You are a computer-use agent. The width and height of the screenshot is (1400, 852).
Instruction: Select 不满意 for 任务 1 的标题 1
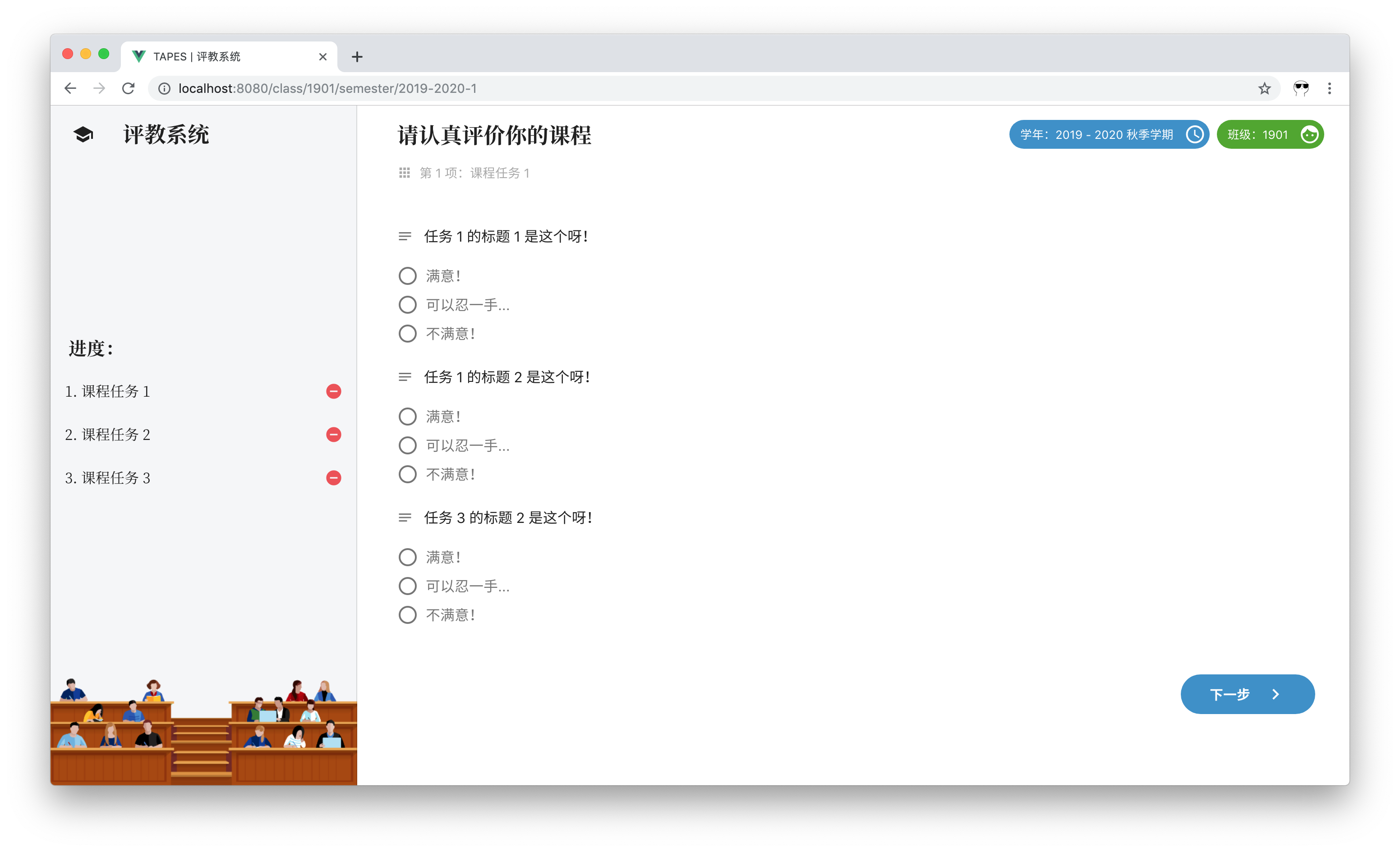click(x=407, y=334)
